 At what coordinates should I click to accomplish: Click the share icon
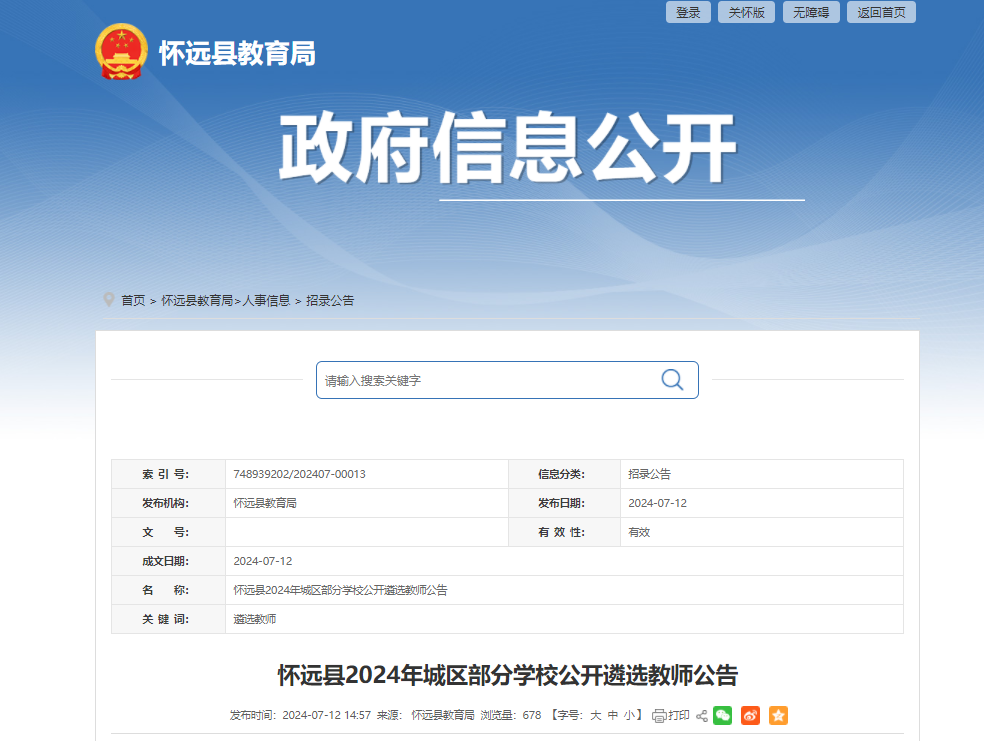click(x=702, y=716)
